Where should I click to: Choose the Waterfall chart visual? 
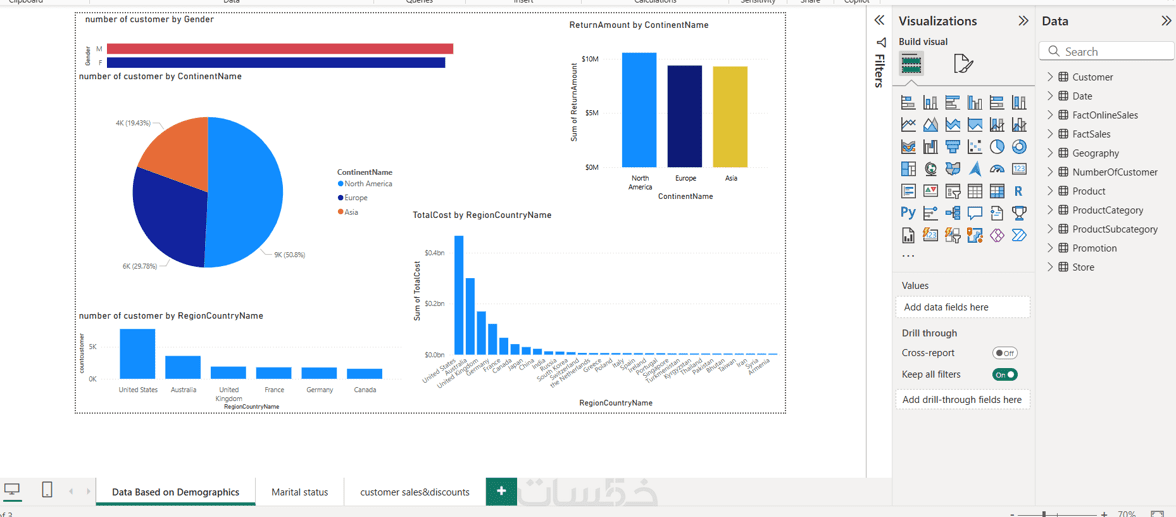(x=930, y=147)
